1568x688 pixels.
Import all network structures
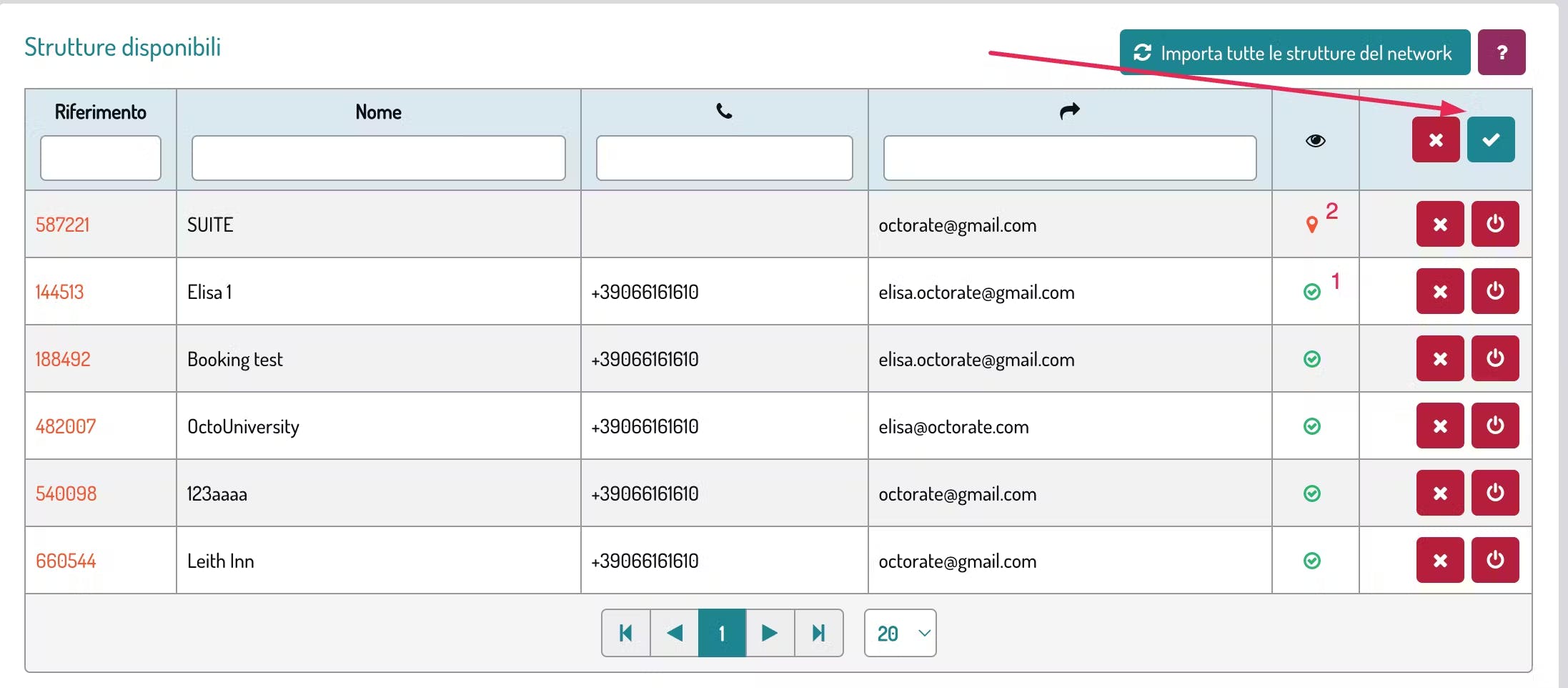(1295, 52)
